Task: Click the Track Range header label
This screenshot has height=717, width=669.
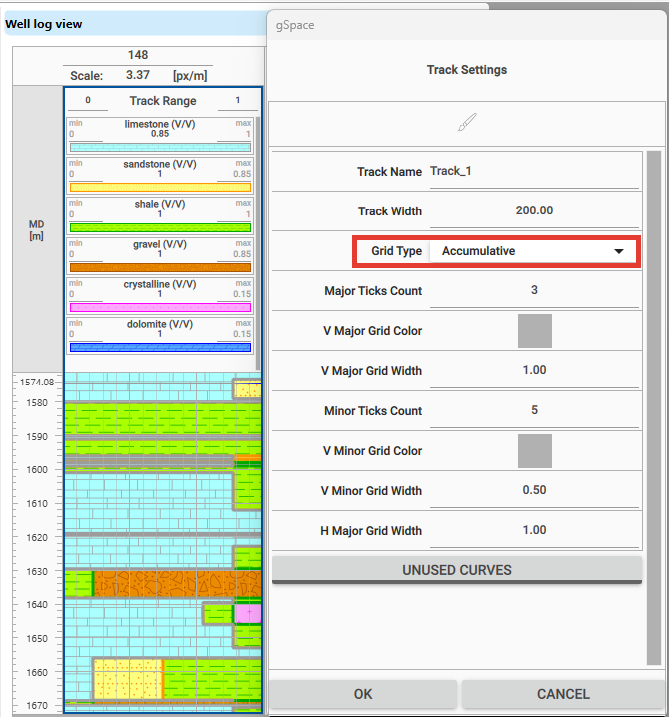Action: click(162, 101)
